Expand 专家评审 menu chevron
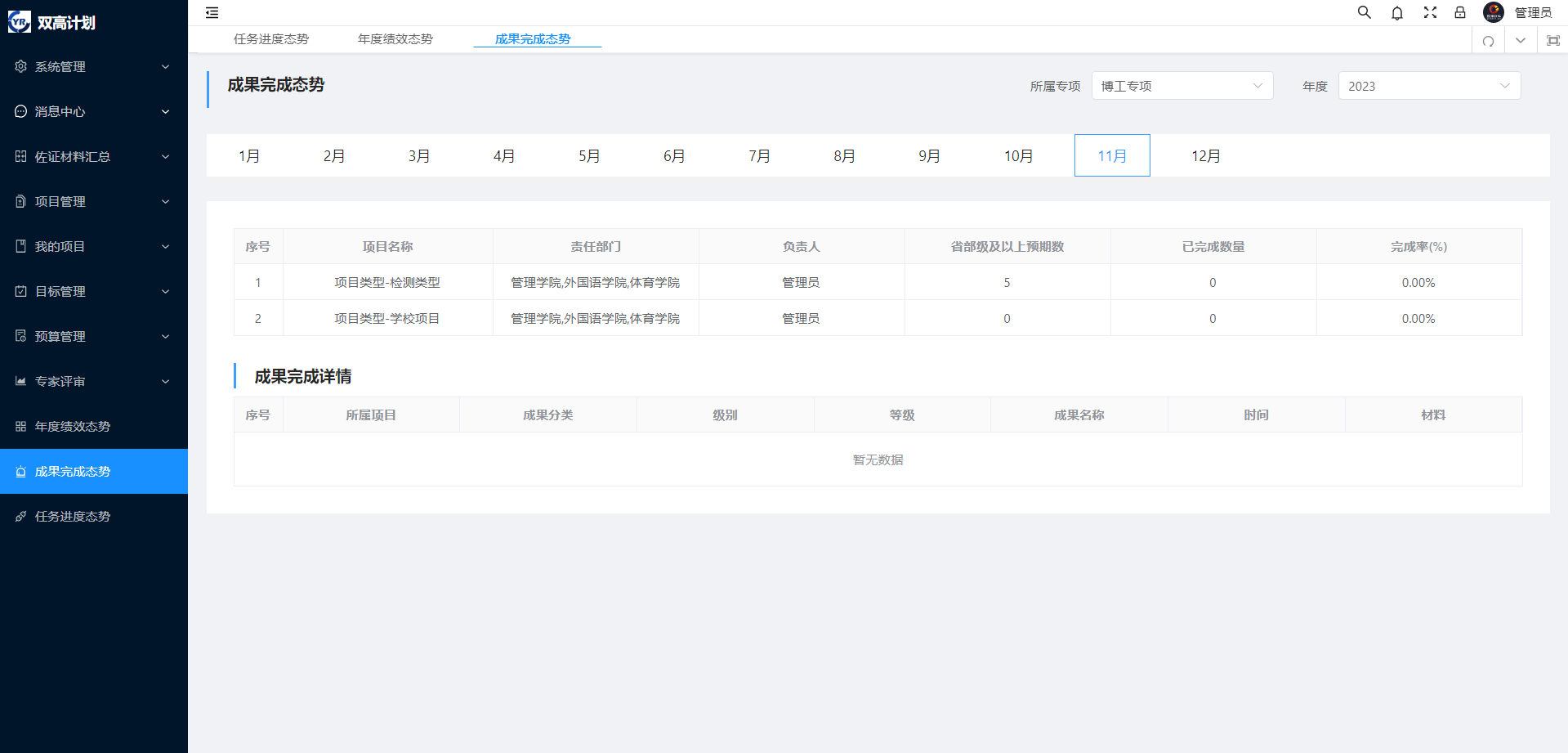This screenshot has width=1568, height=753. 166,381
